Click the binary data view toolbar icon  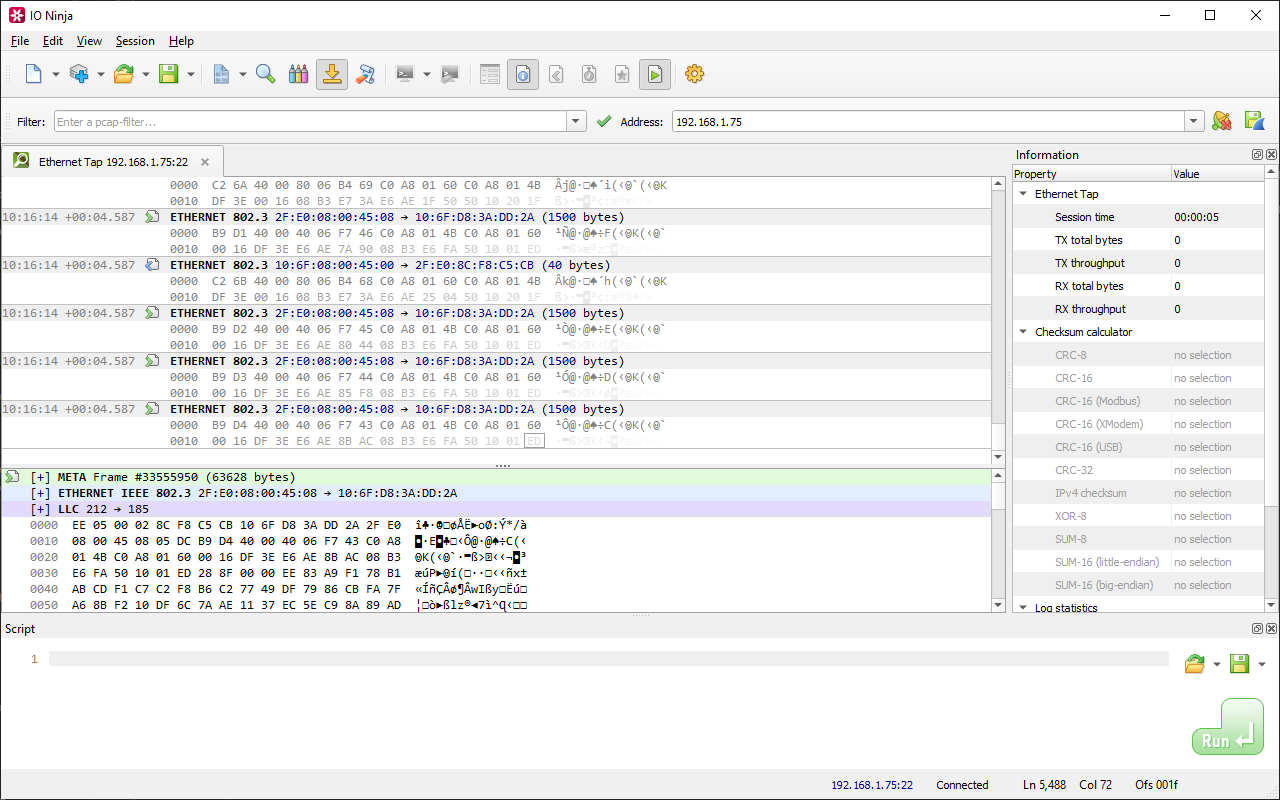click(221, 74)
